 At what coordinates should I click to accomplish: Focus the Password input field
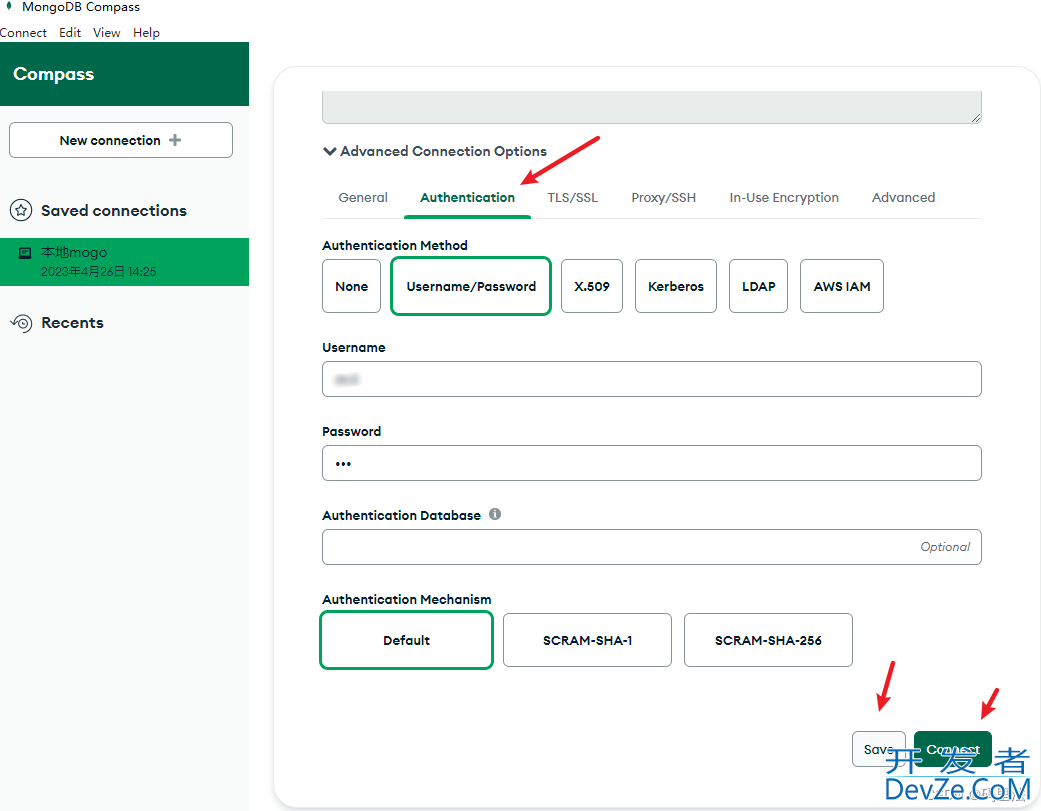tap(652, 463)
